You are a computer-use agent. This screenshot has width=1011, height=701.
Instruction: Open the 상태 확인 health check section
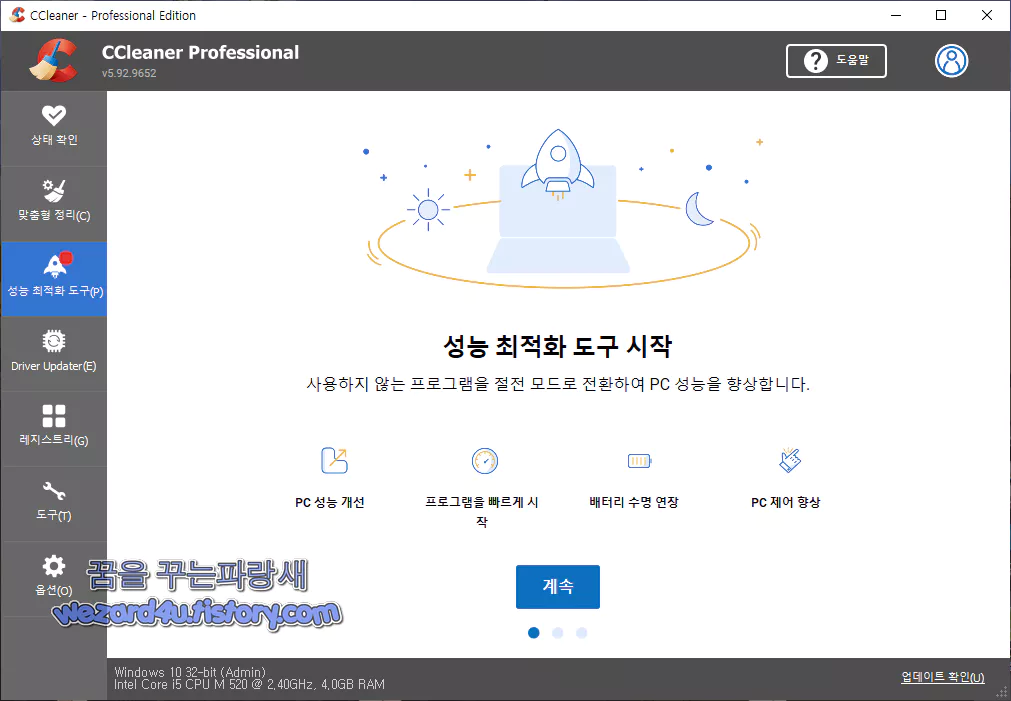[54, 128]
